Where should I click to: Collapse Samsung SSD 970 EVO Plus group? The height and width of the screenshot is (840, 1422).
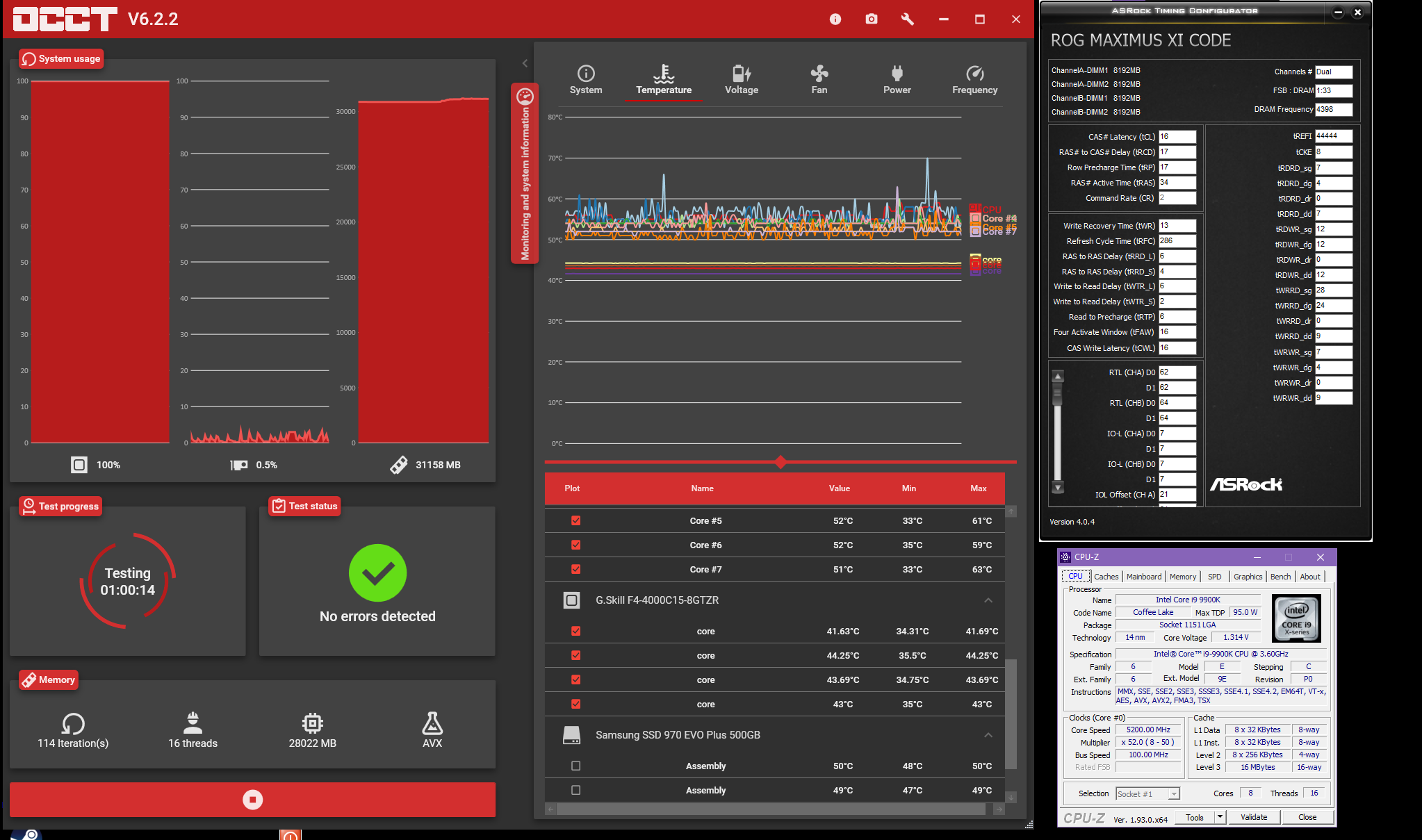(x=988, y=735)
